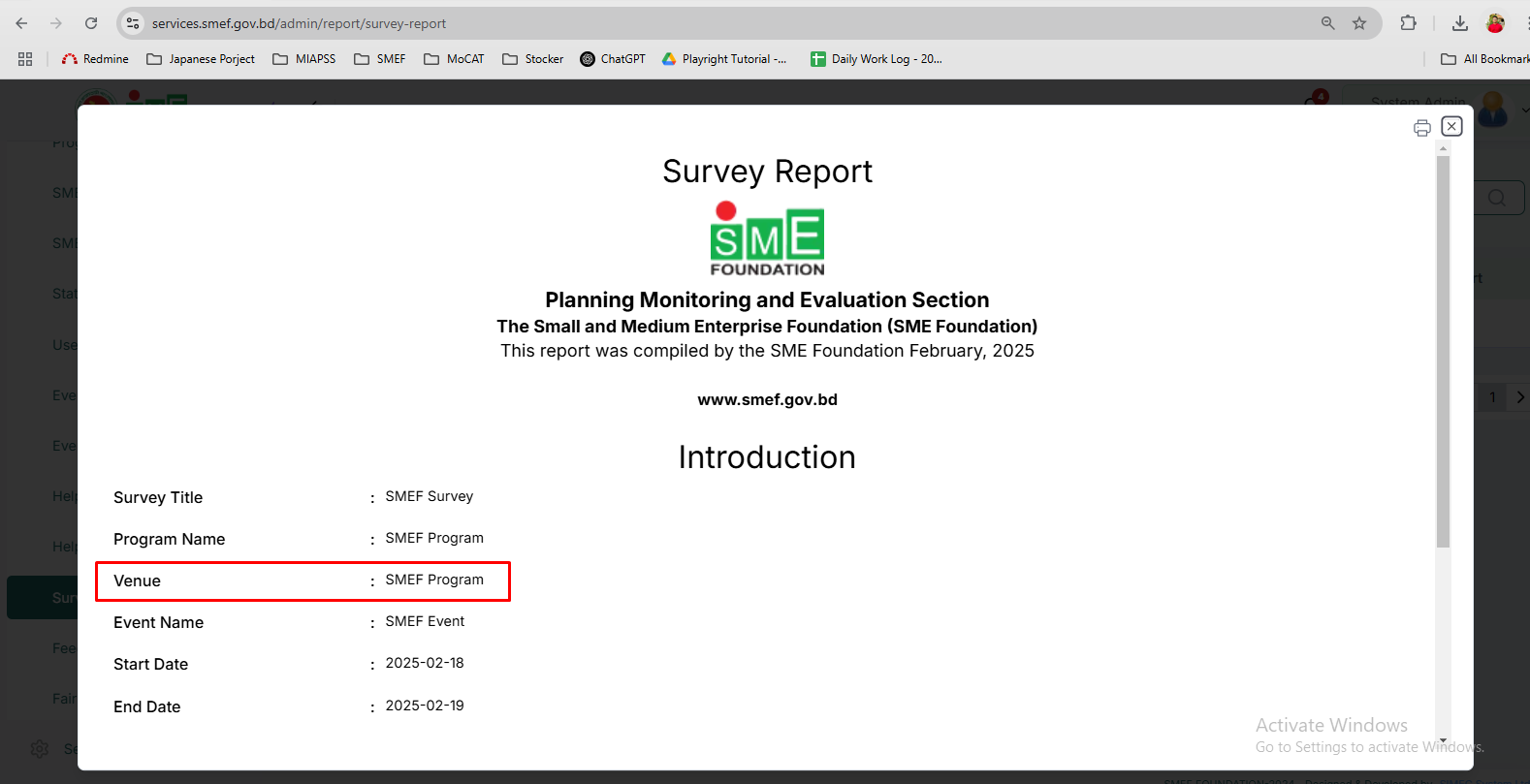Open site information icon in address bar
The image size is (1530, 784).
click(134, 23)
